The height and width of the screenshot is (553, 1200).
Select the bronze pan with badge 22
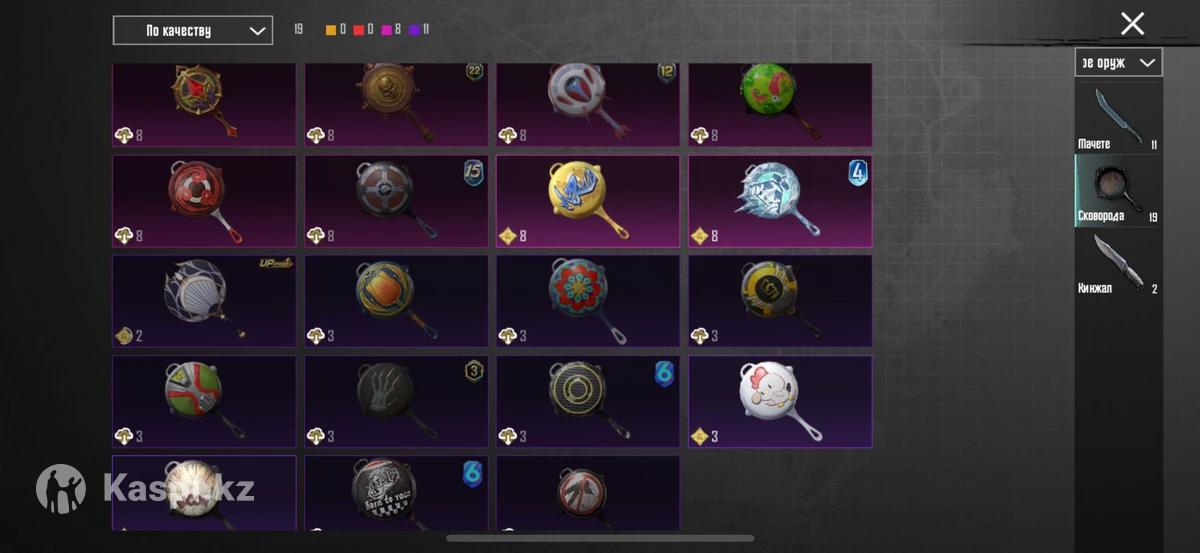(396, 105)
